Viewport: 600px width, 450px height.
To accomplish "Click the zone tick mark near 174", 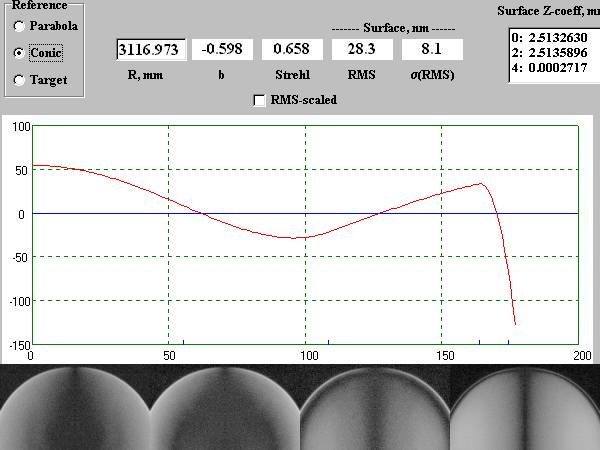I will click(509, 342).
